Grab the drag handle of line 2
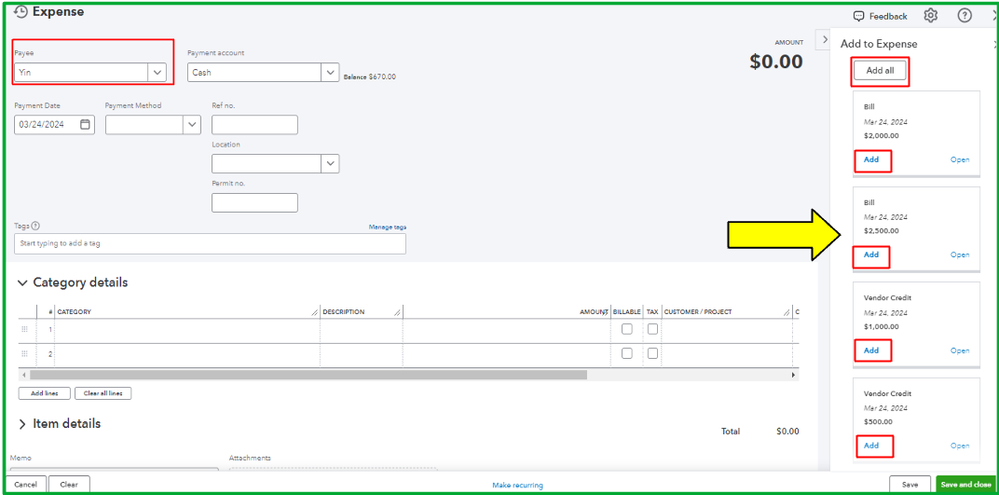The width and height of the screenshot is (999, 495). pyautogui.click(x=25, y=354)
